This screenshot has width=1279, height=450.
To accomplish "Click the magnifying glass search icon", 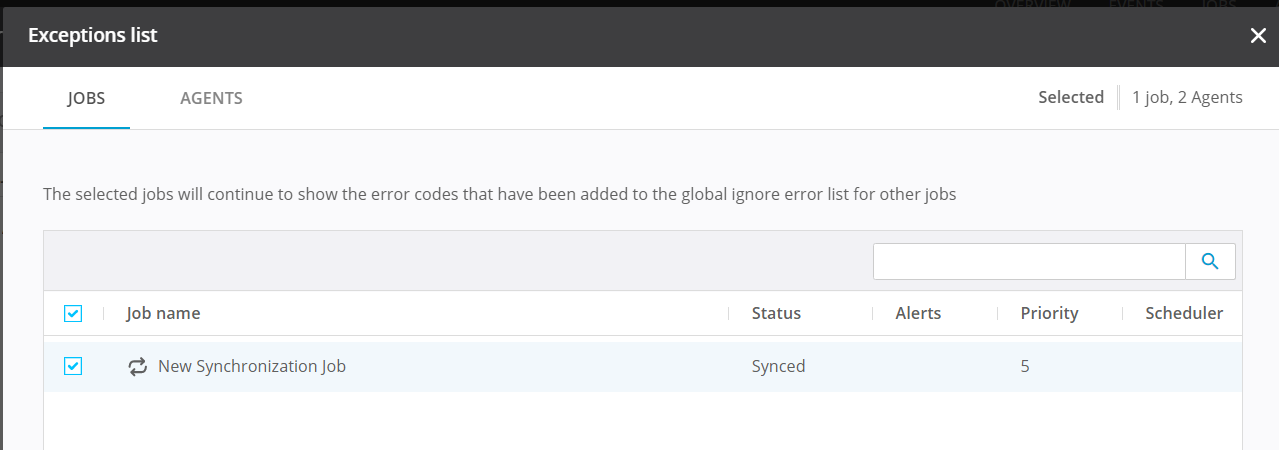I will pos(1210,261).
